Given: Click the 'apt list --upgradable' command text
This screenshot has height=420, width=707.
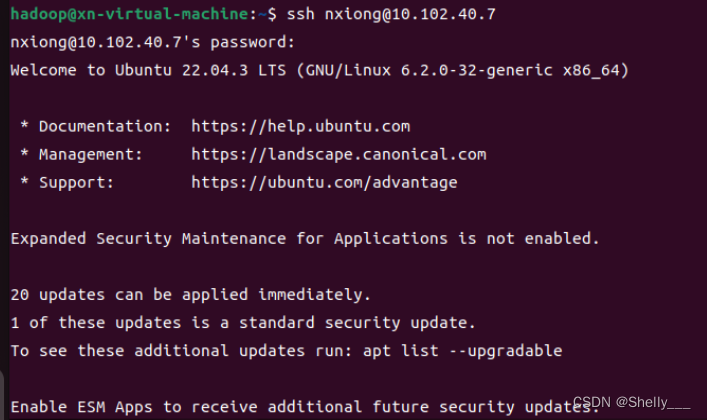Looking at the screenshot, I should 463,351.
